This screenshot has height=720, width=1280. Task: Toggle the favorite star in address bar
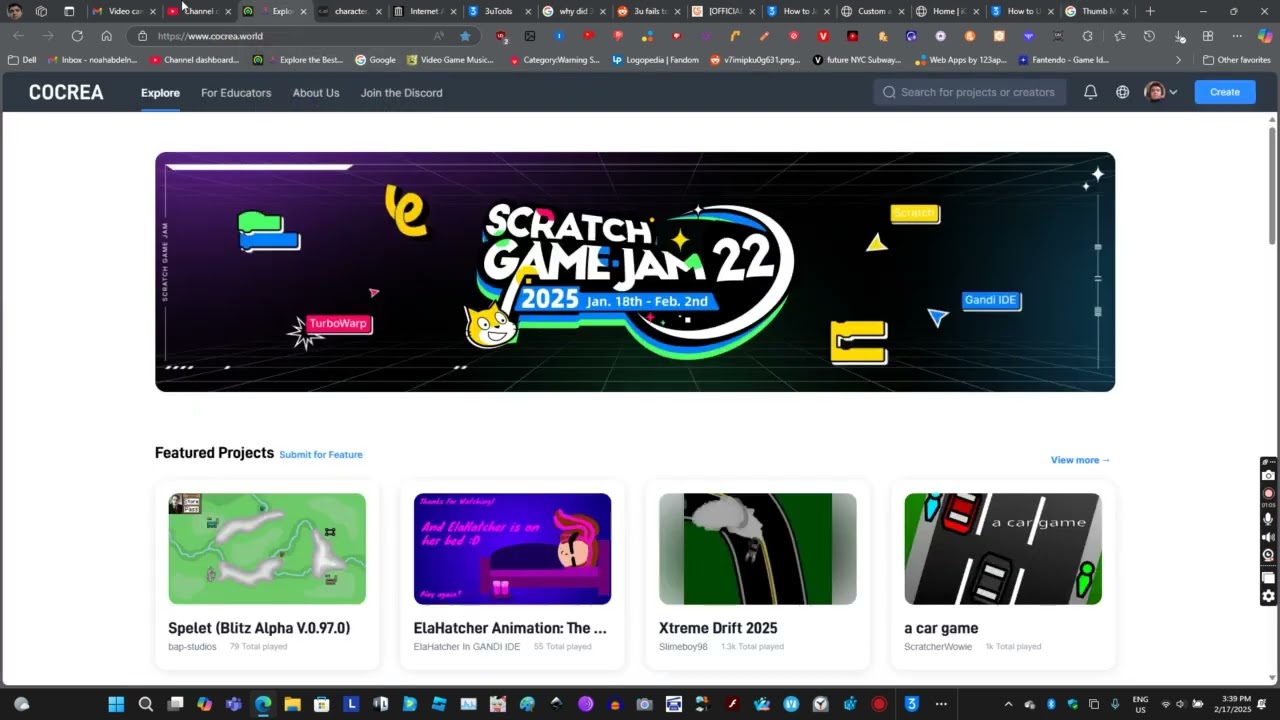click(x=465, y=36)
